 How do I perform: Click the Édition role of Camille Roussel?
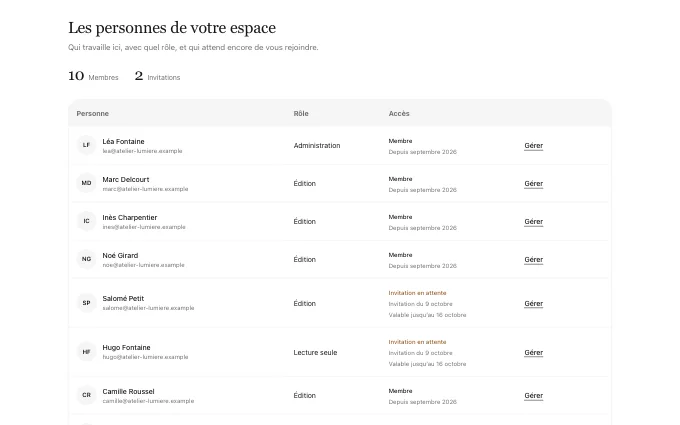pyautogui.click(x=304, y=396)
